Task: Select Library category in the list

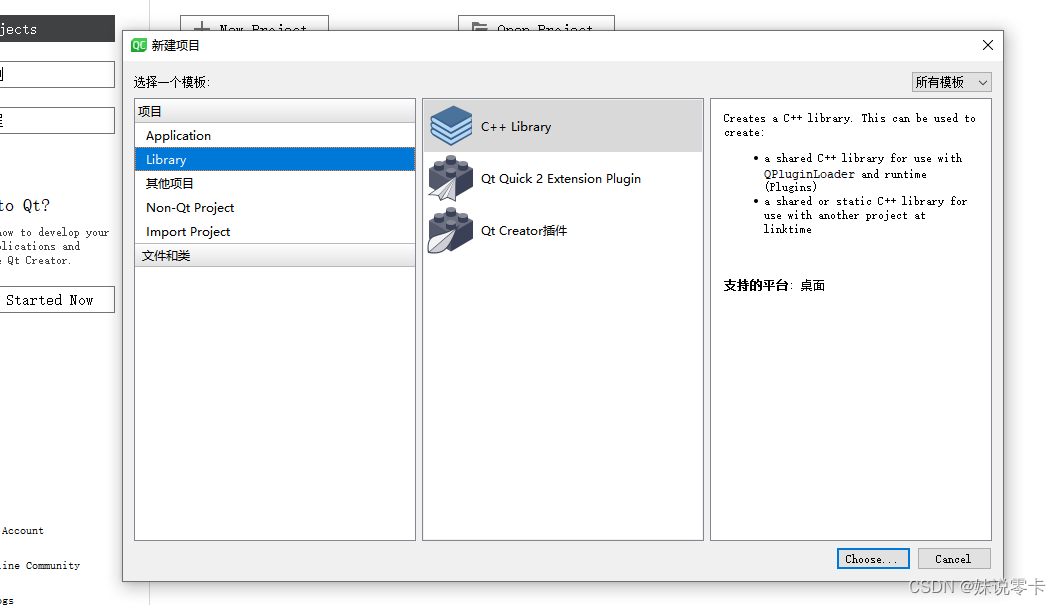Action: pyautogui.click(x=275, y=160)
